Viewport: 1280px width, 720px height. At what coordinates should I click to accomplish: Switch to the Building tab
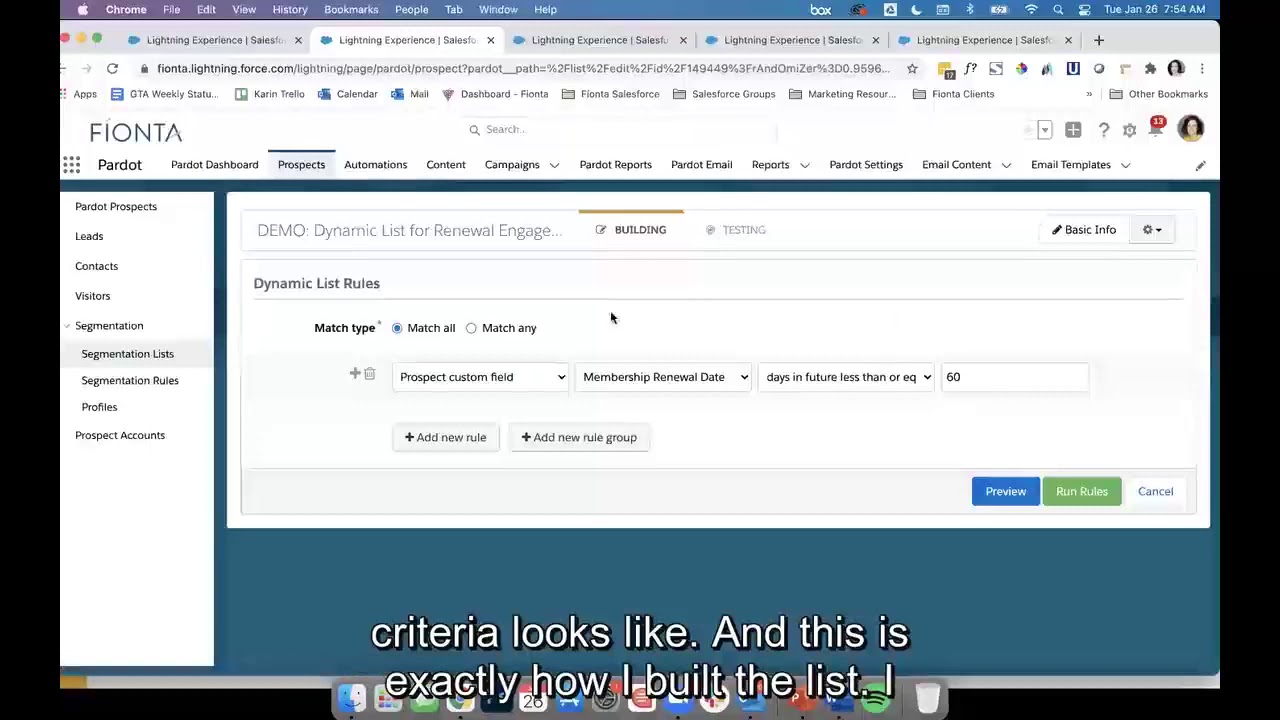point(631,230)
